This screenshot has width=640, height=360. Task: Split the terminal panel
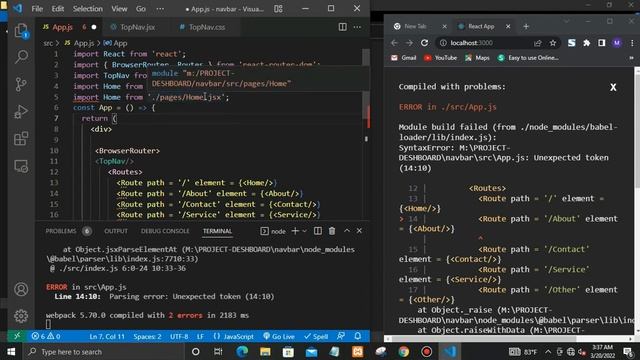318,231
